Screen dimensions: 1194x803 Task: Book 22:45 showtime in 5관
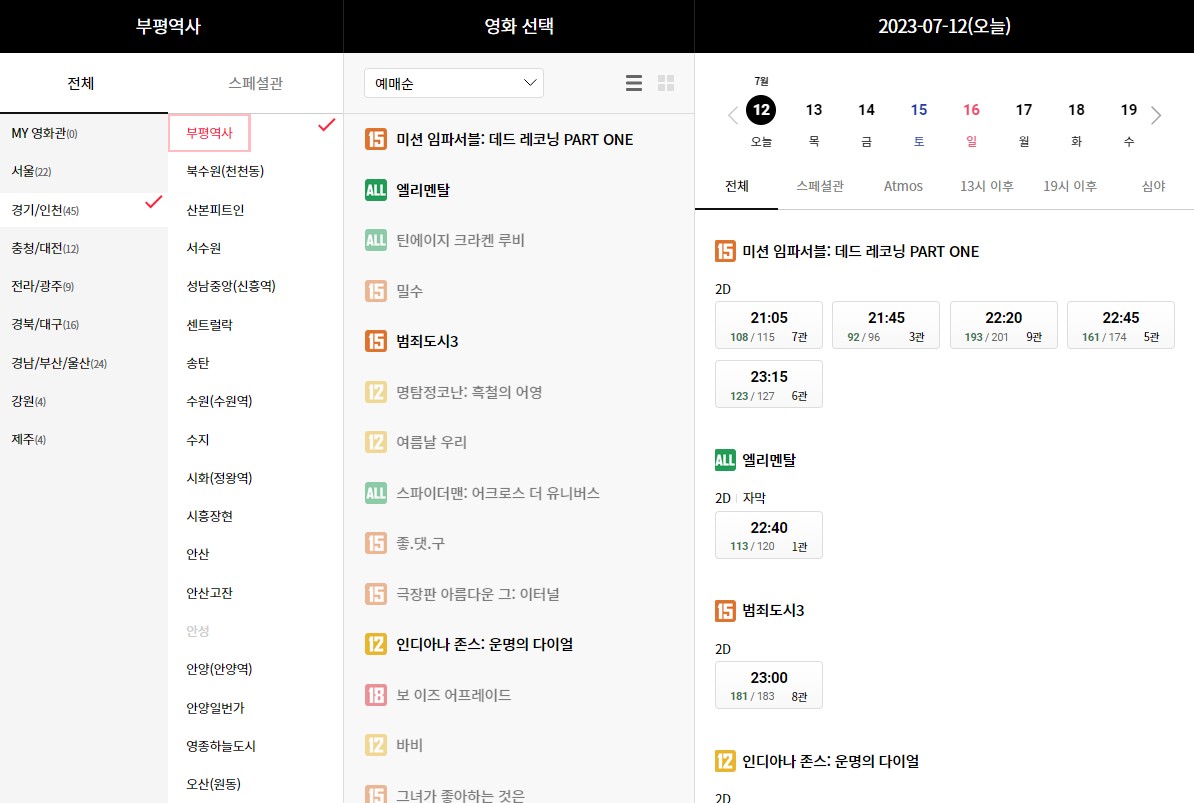(x=1121, y=325)
